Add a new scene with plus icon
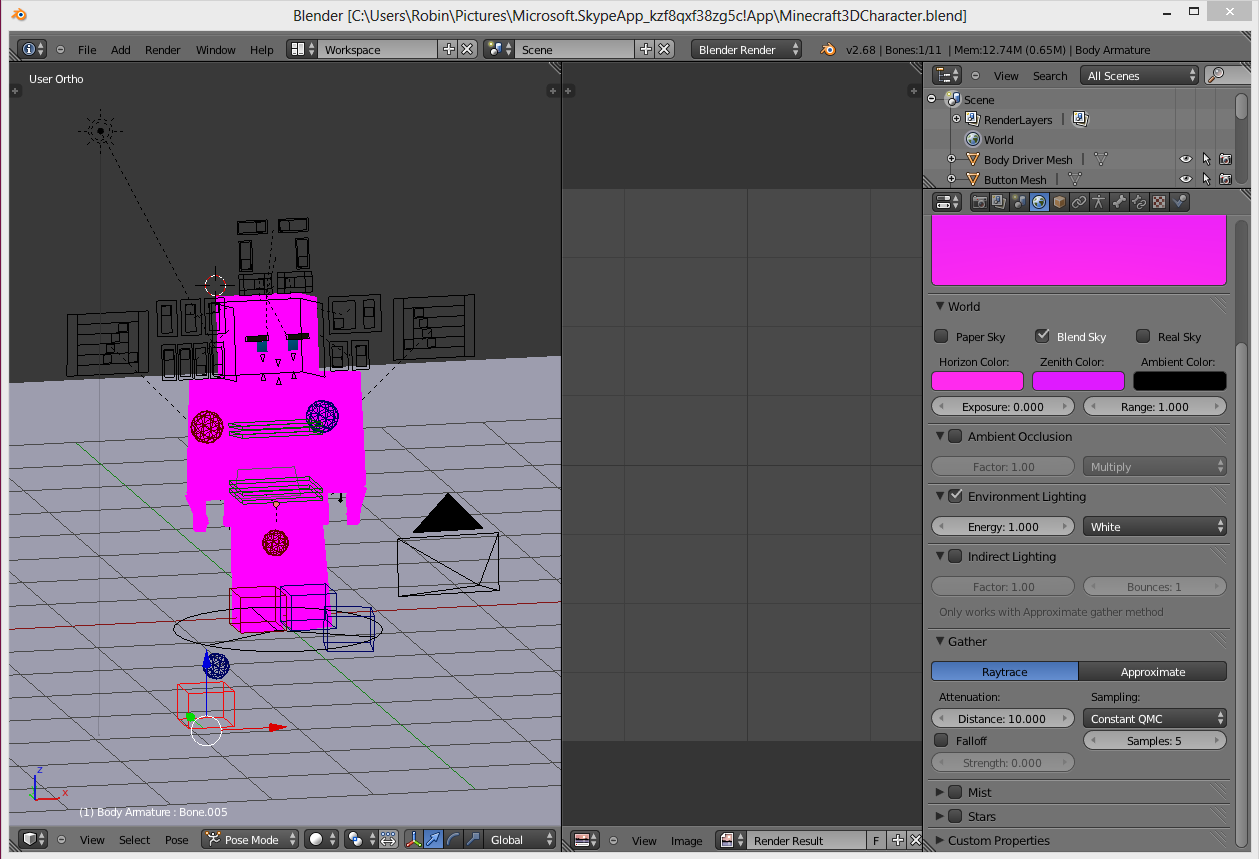The image size is (1259, 859). 645,49
